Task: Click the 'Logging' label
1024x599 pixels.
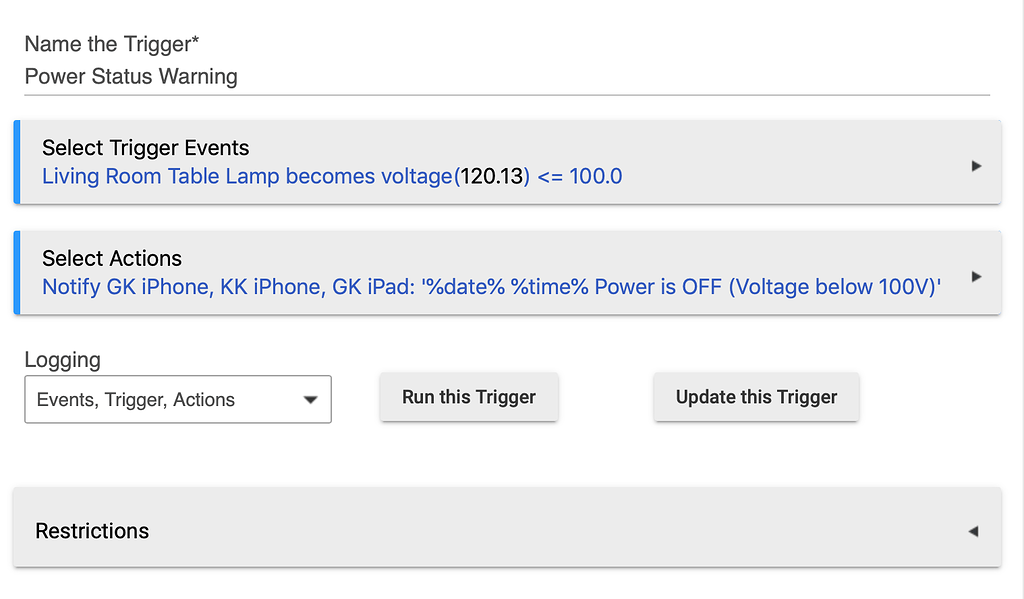Action: (62, 360)
